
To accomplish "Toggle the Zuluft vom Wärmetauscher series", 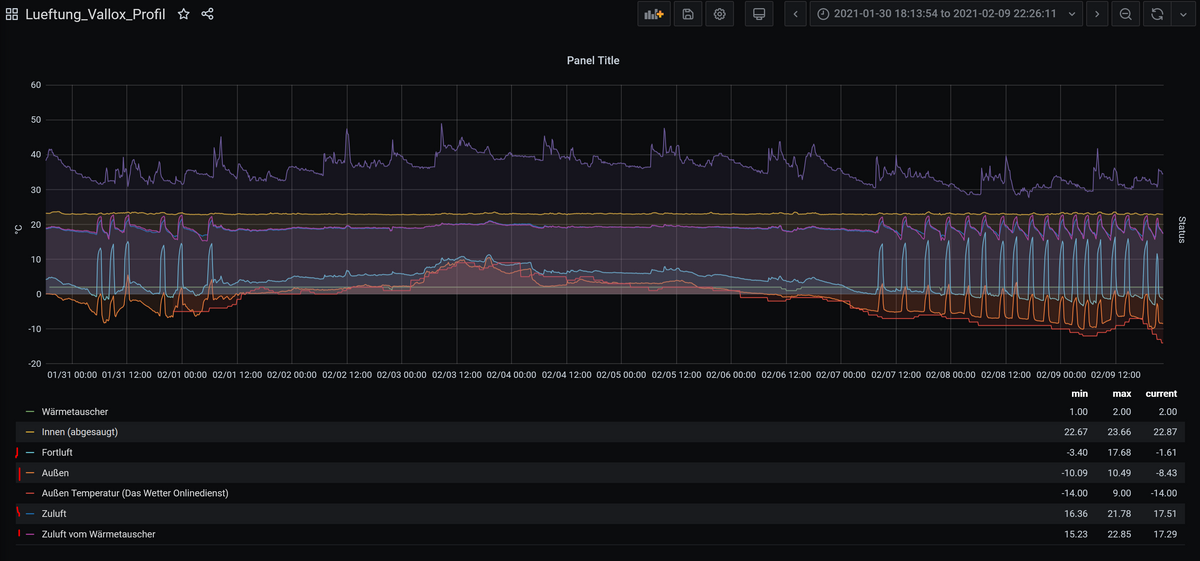I will coord(98,534).
